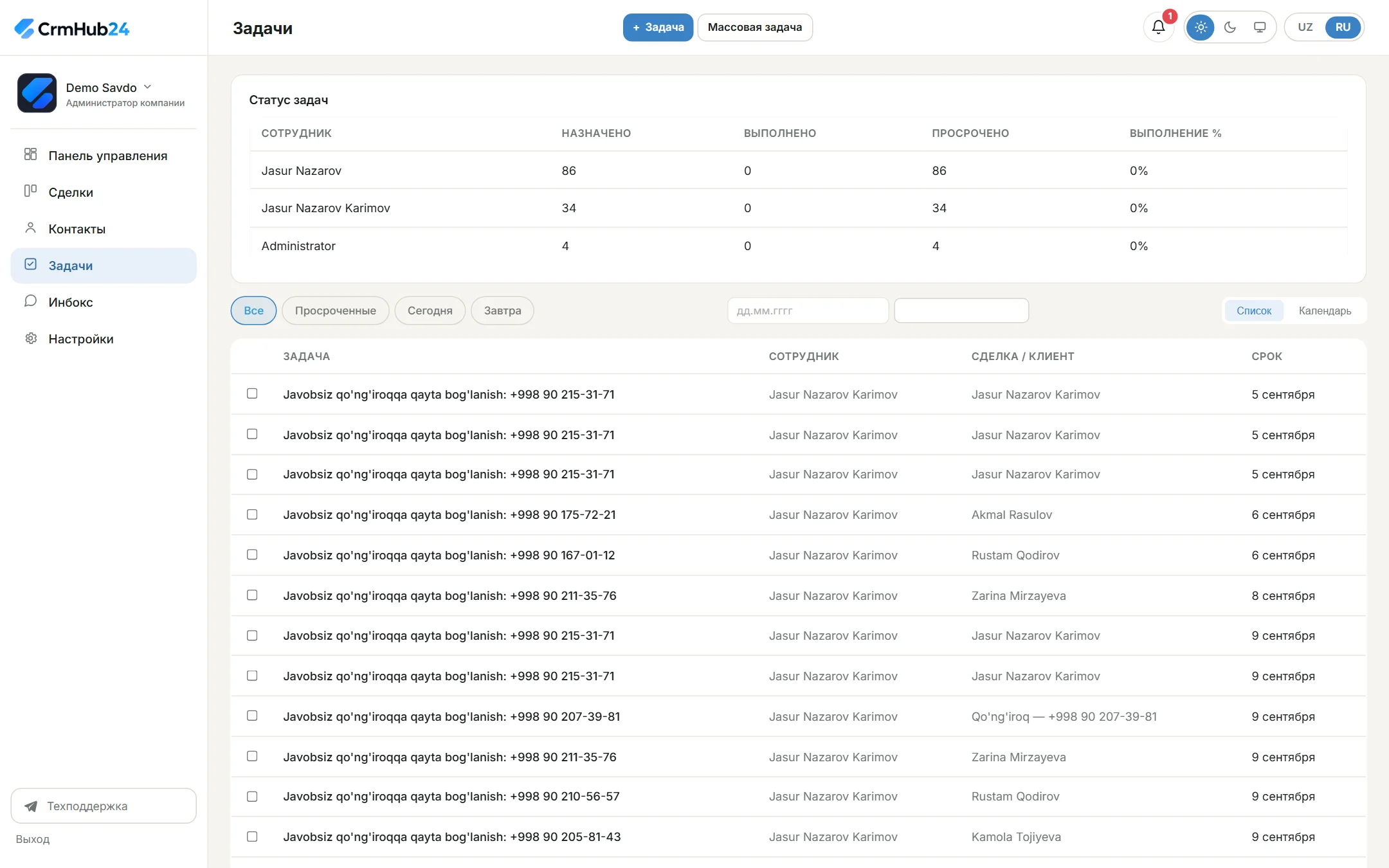Filter tasks by Просроченные
Screen dimensions: 1389x868
click(335, 311)
